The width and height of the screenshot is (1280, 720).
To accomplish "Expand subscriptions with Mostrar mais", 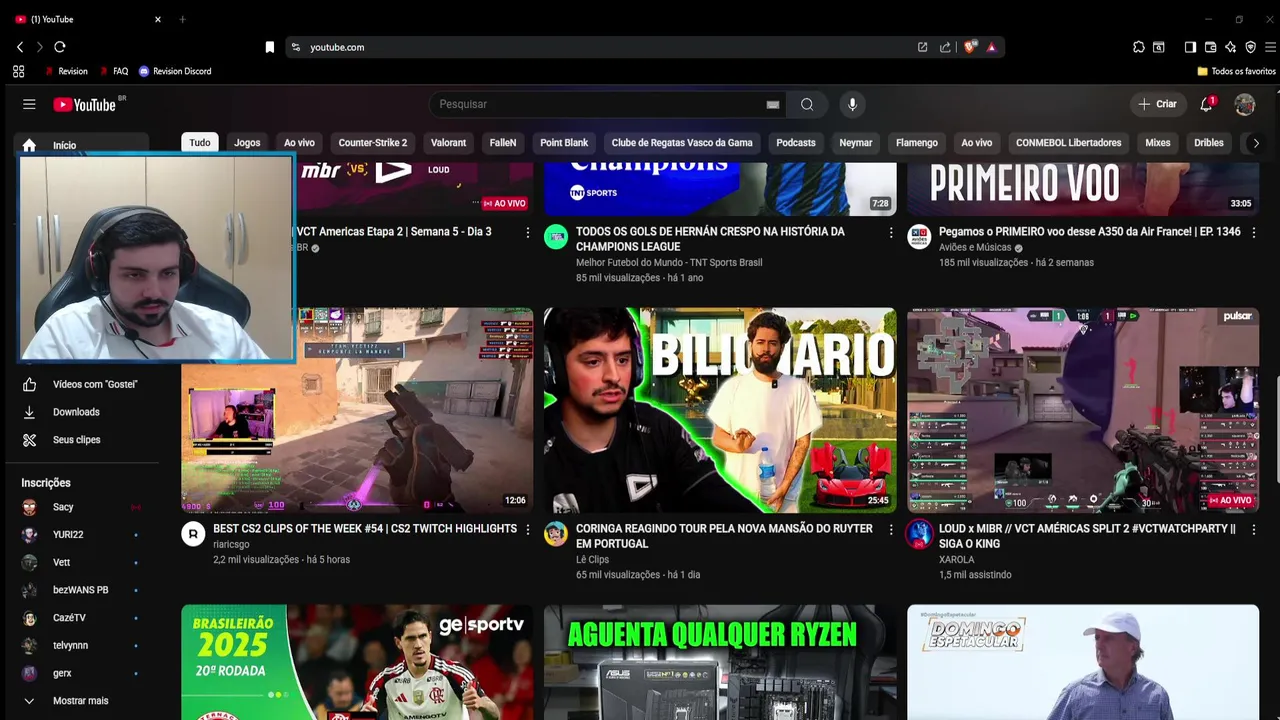I will [82, 701].
